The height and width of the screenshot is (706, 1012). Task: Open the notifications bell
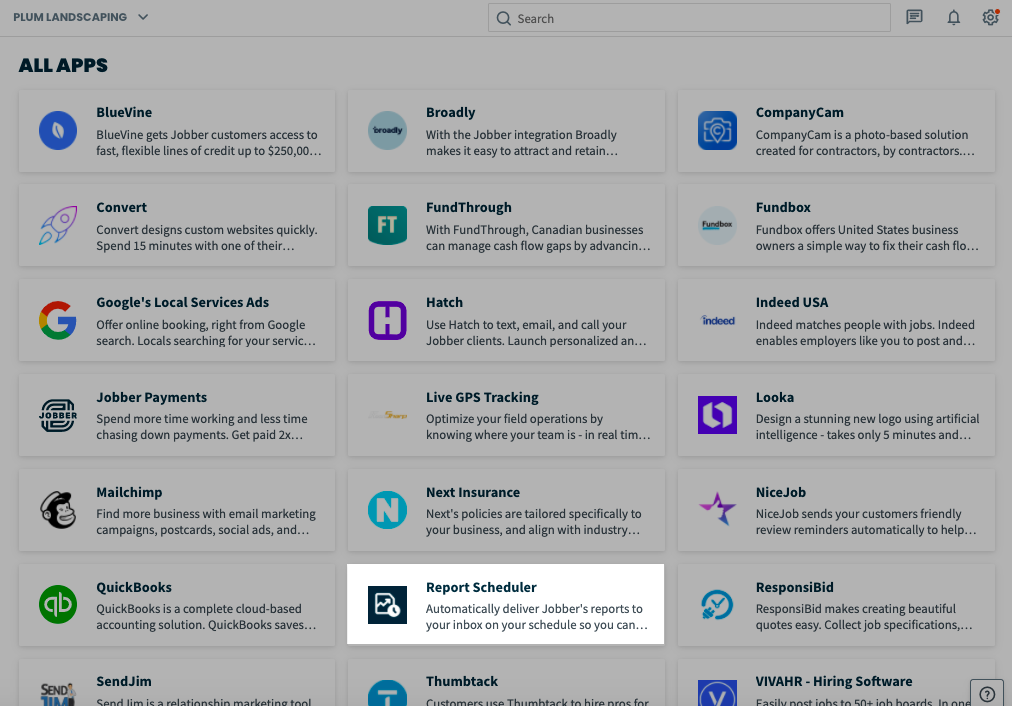[953, 17]
